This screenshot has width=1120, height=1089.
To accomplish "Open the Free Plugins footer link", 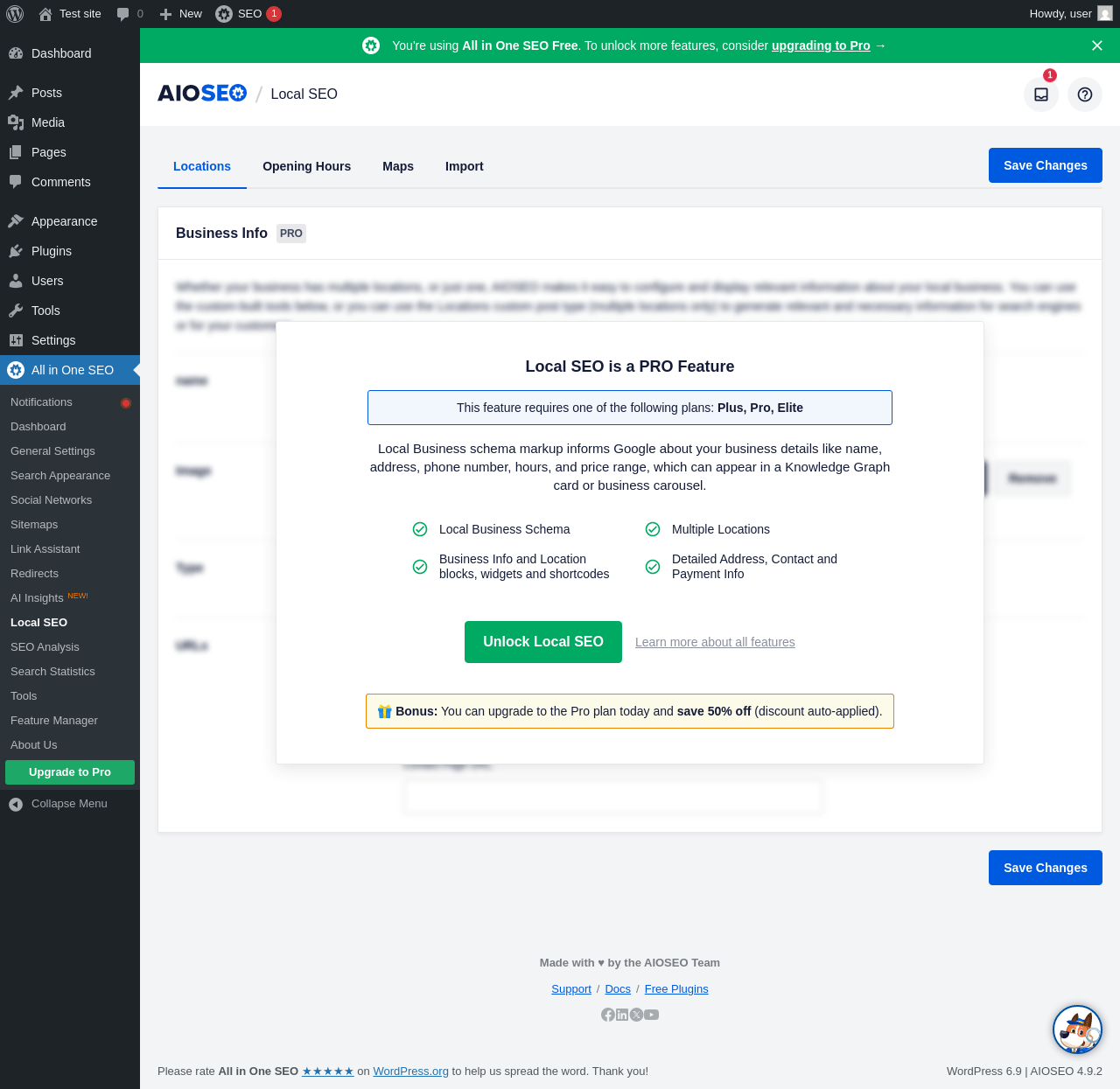I will point(676,989).
